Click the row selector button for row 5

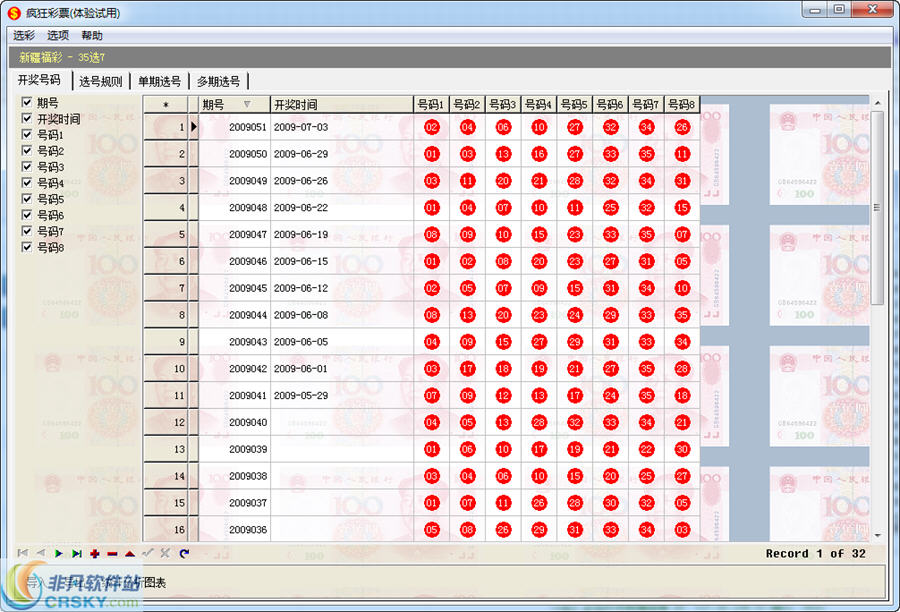click(x=165, y=234)
